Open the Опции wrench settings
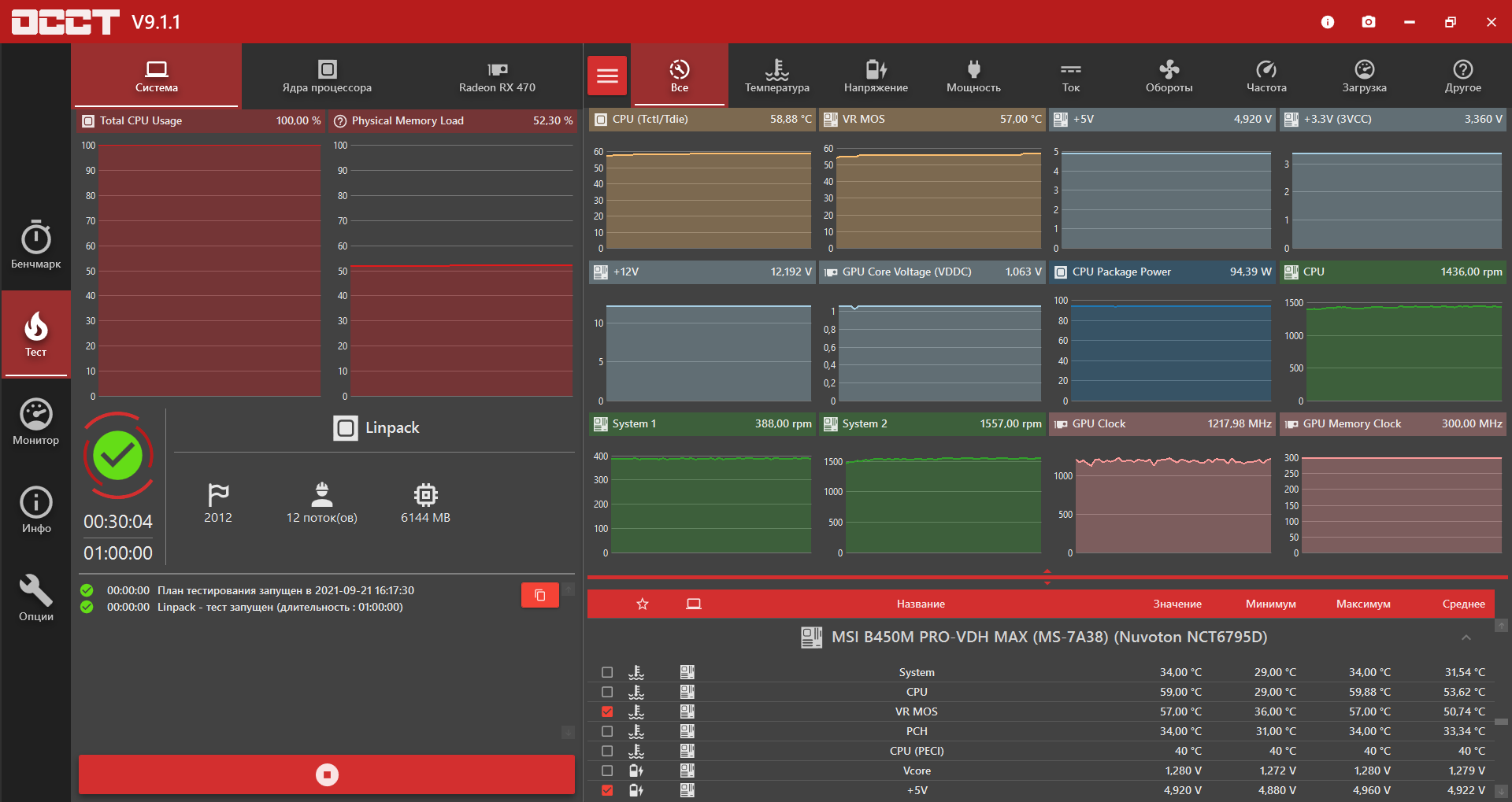 (35, 598)
